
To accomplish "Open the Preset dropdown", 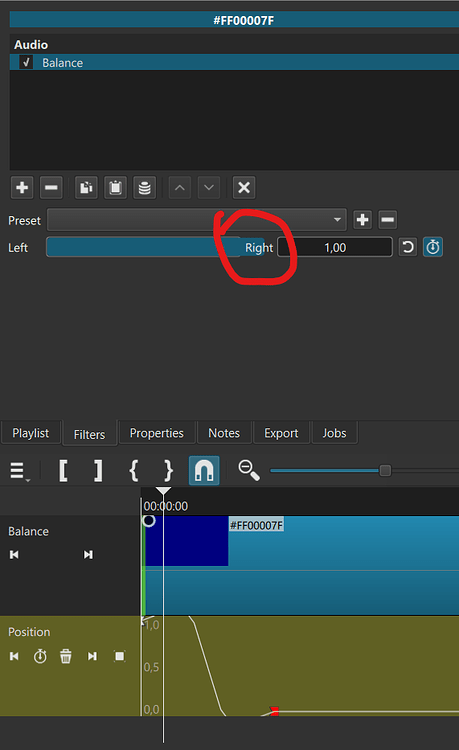I will point(197,220).
